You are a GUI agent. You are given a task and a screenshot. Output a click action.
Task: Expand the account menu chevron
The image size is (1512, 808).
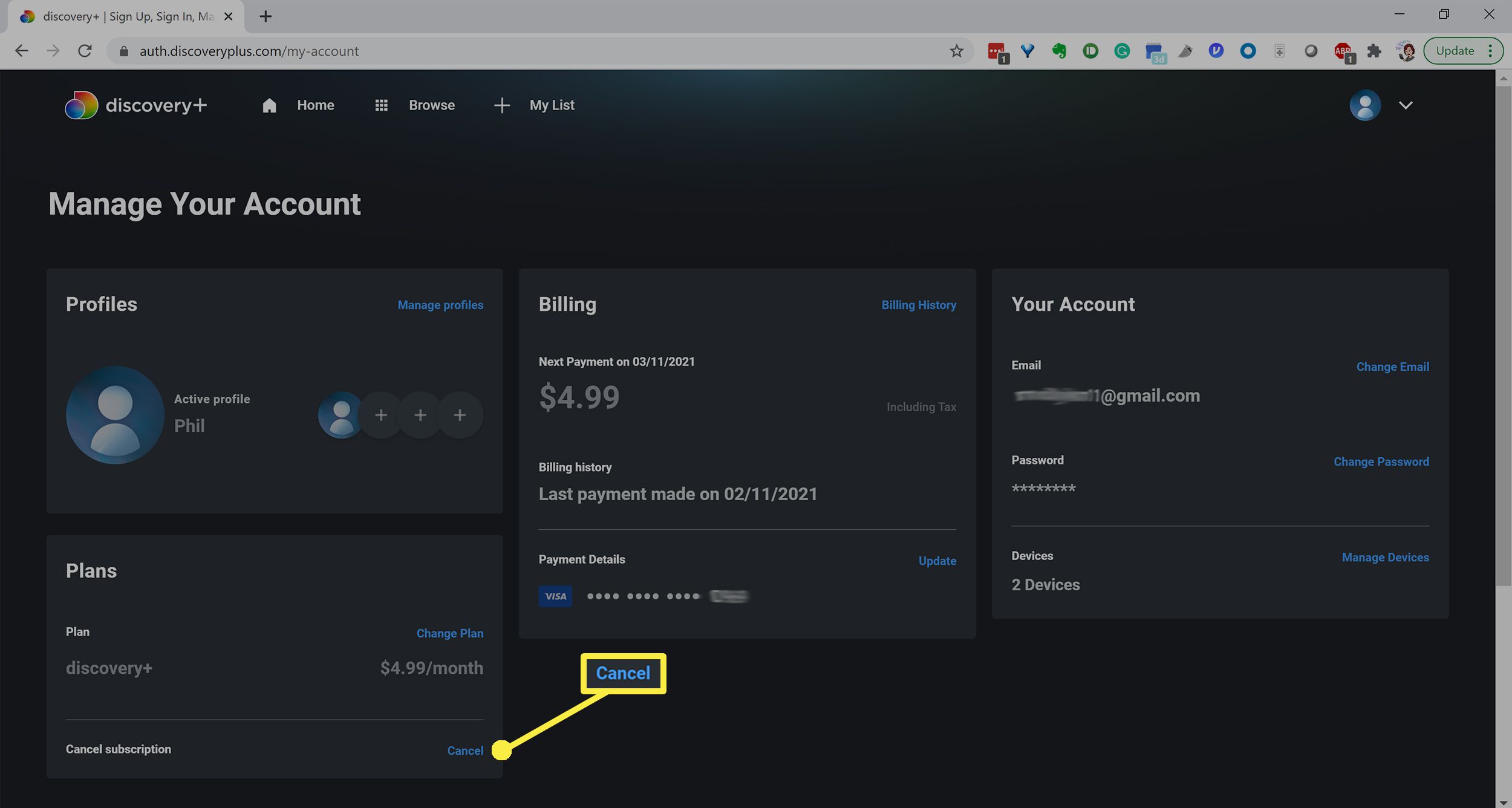(1406, 105)
